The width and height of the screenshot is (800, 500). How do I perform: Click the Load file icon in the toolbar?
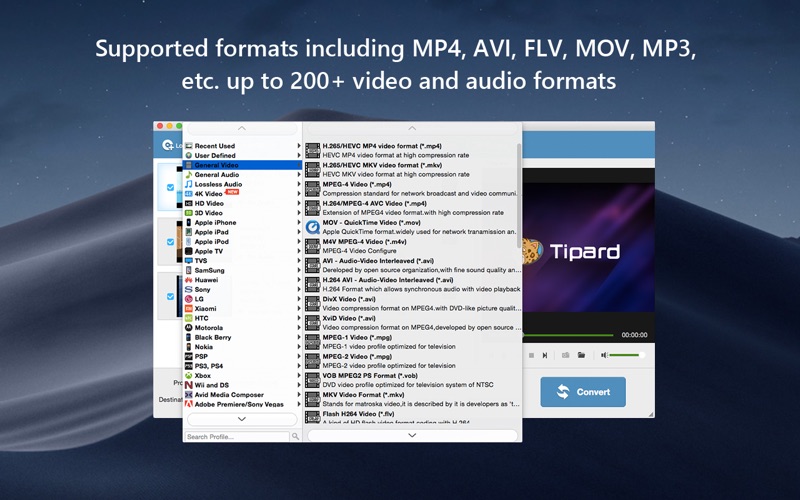tap(167, 145)
